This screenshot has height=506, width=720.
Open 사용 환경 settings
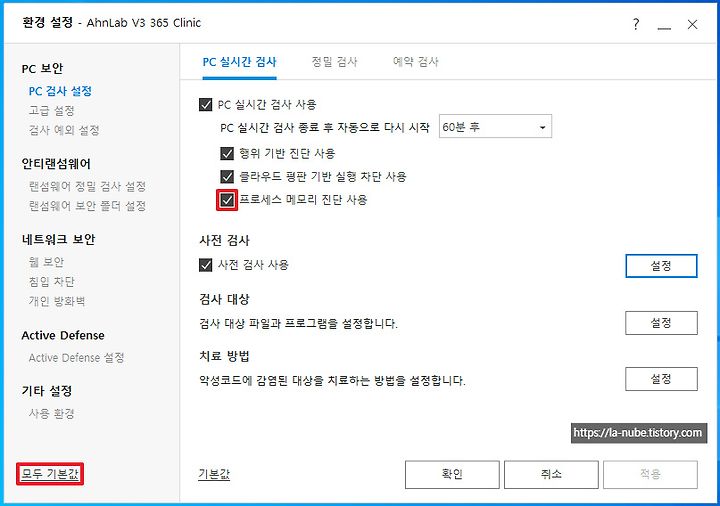pos(51,414)
